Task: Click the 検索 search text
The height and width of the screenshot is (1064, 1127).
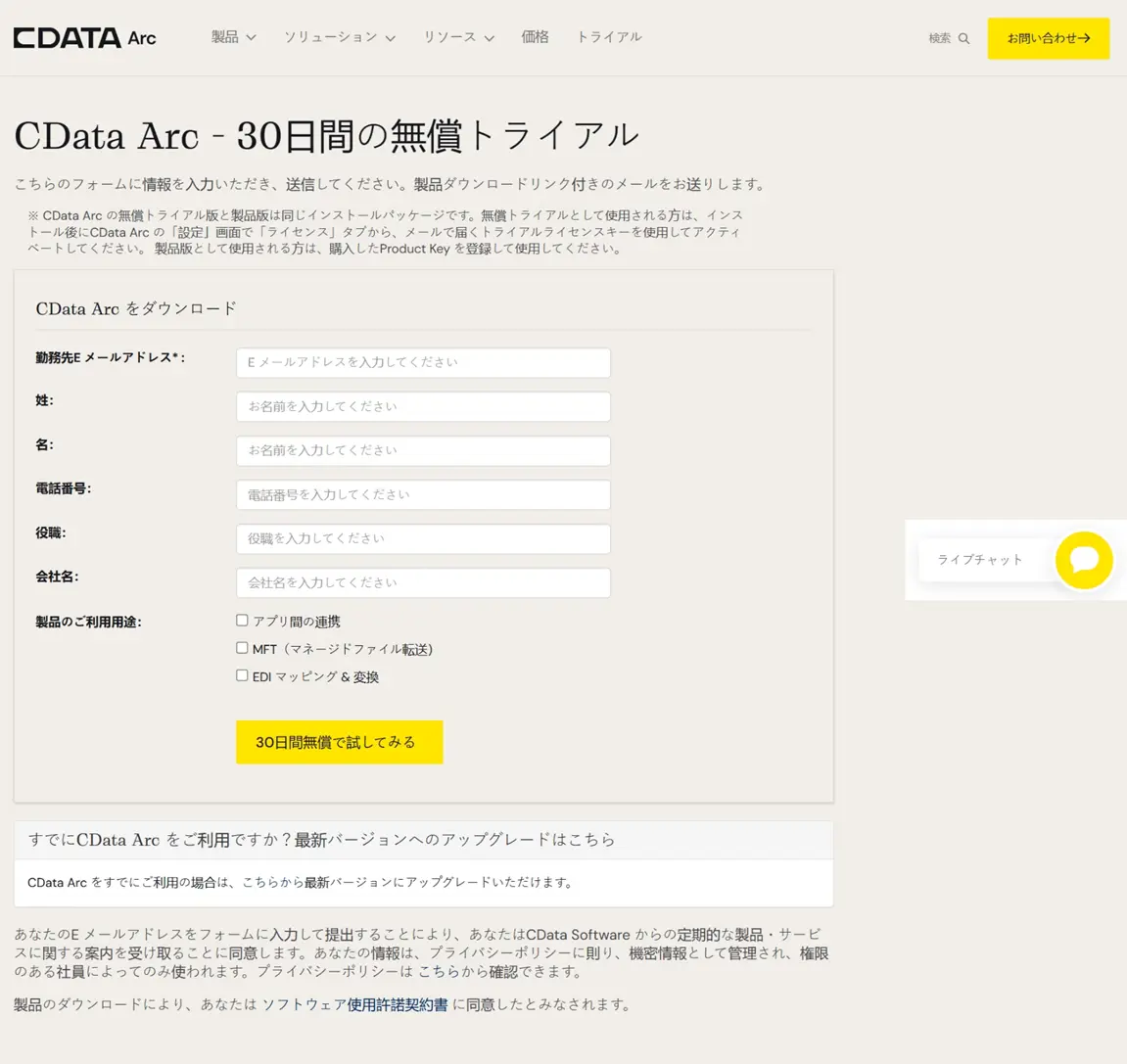Action: [939, 38]
